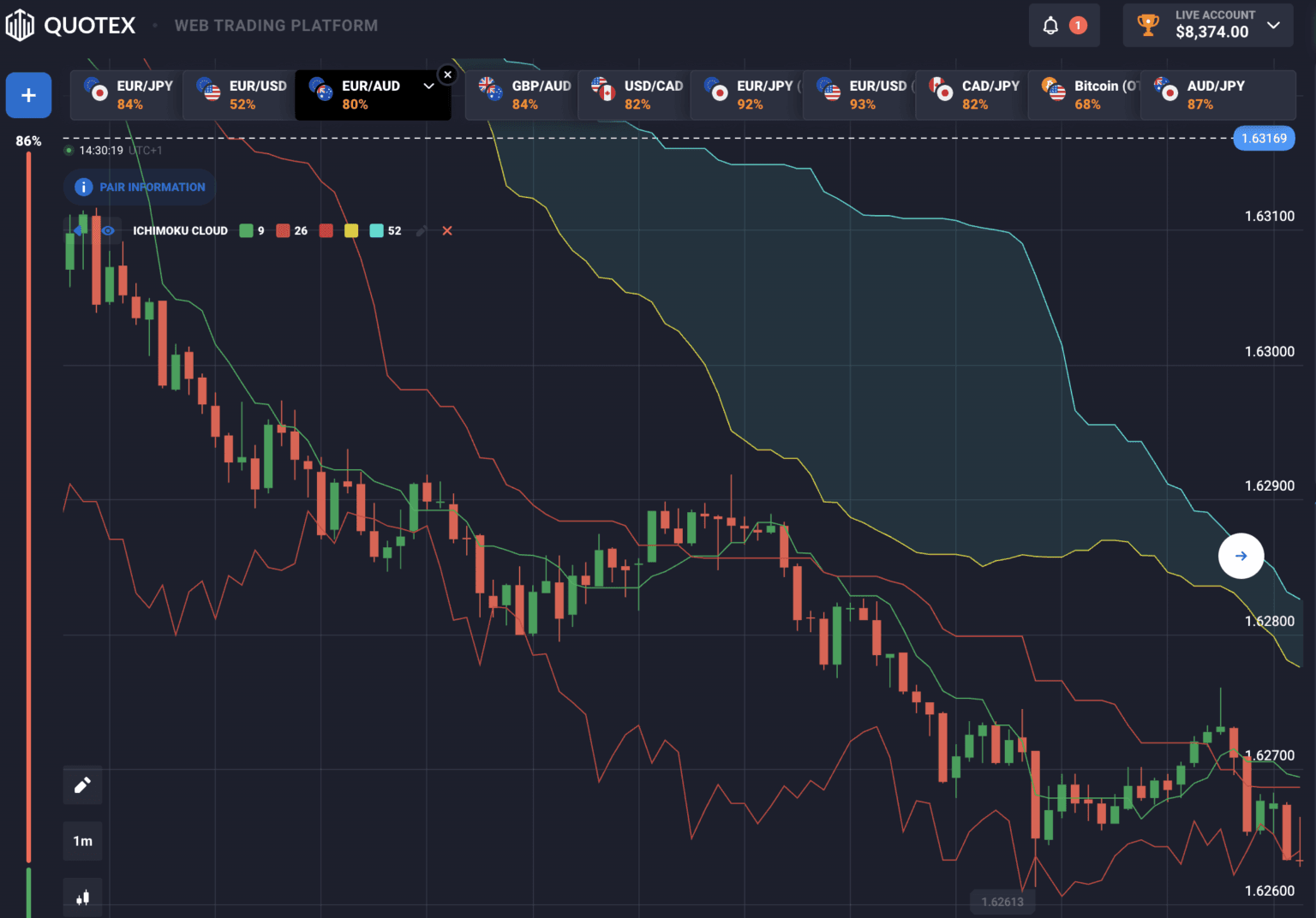
Task: Add a new asset tab with plus button
Action: (x=28, y=95)
